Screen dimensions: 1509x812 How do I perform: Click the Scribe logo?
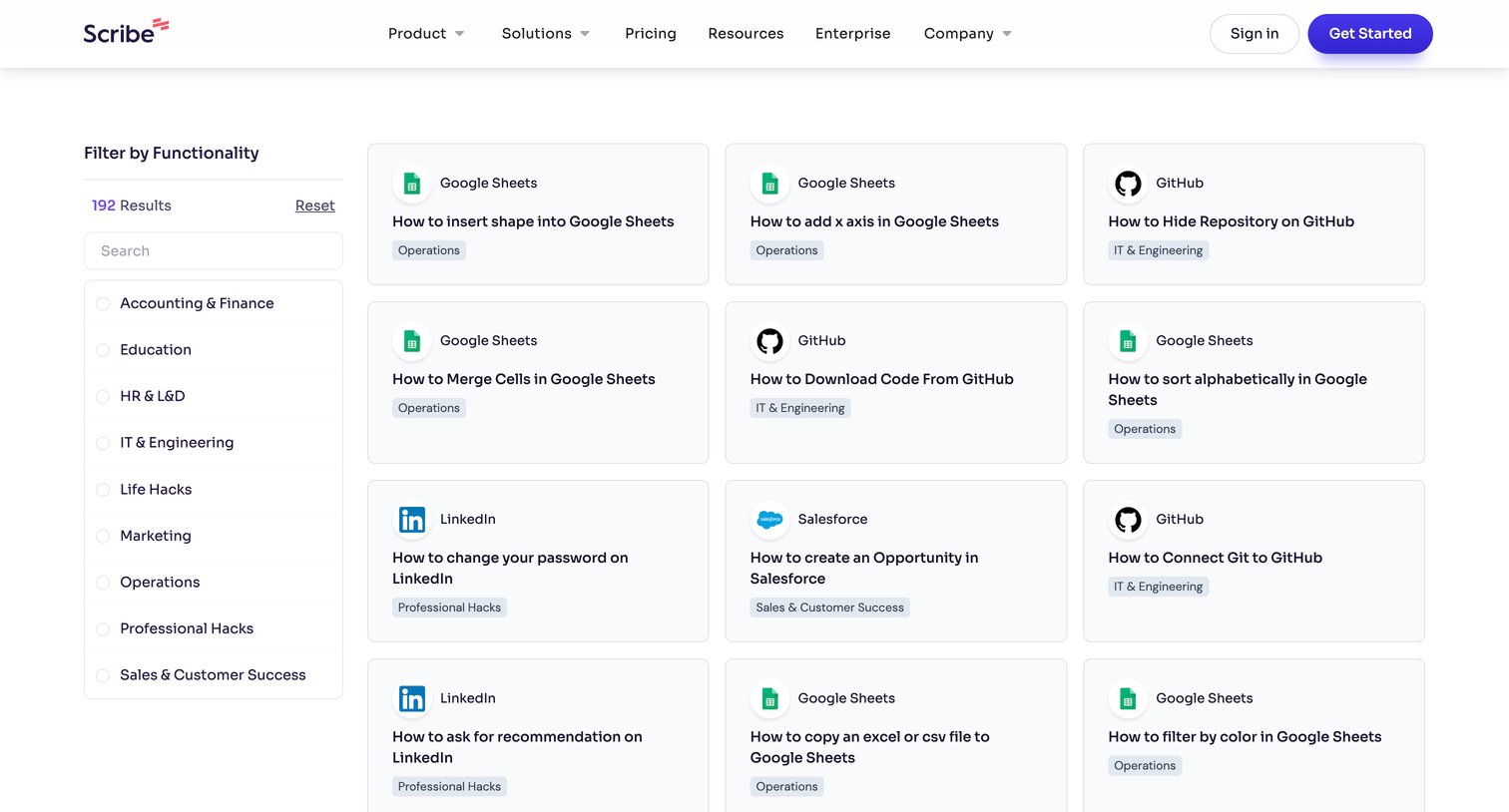coord(126,32)
